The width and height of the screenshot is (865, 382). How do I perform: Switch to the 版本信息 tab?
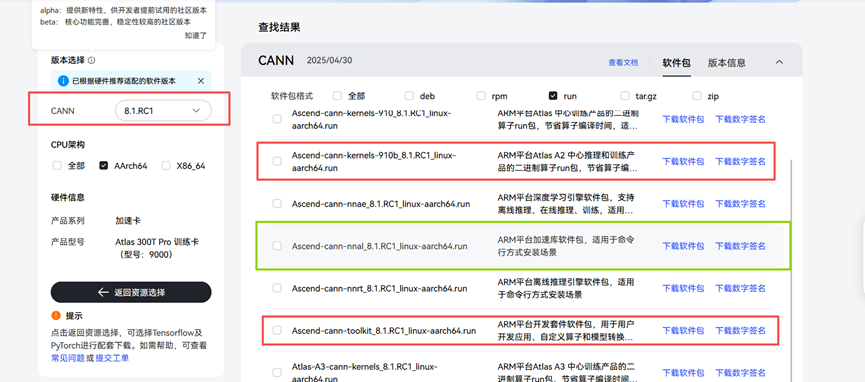coord(727,62)
